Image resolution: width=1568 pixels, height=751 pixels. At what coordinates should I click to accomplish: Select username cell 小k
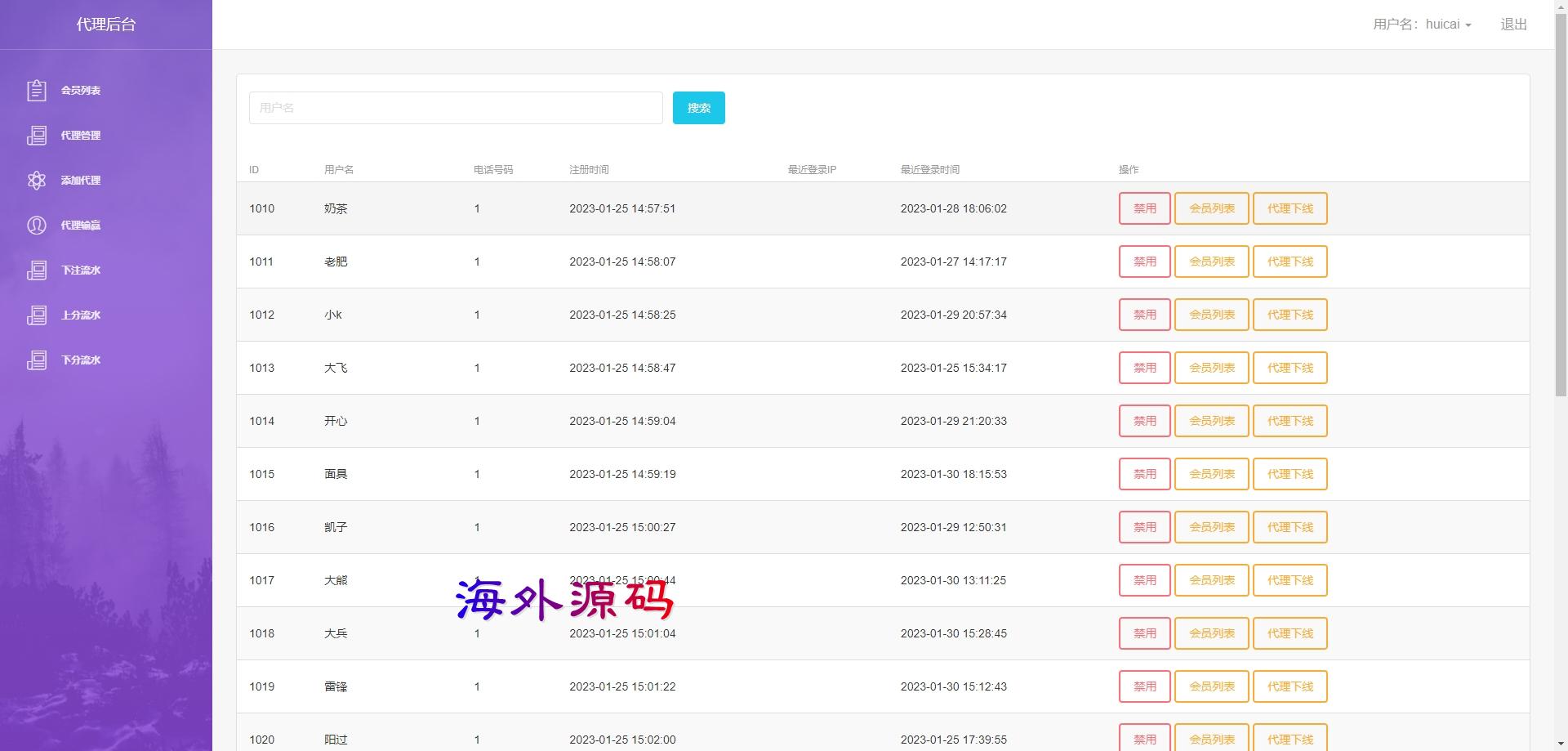click(x=333, y=315)
